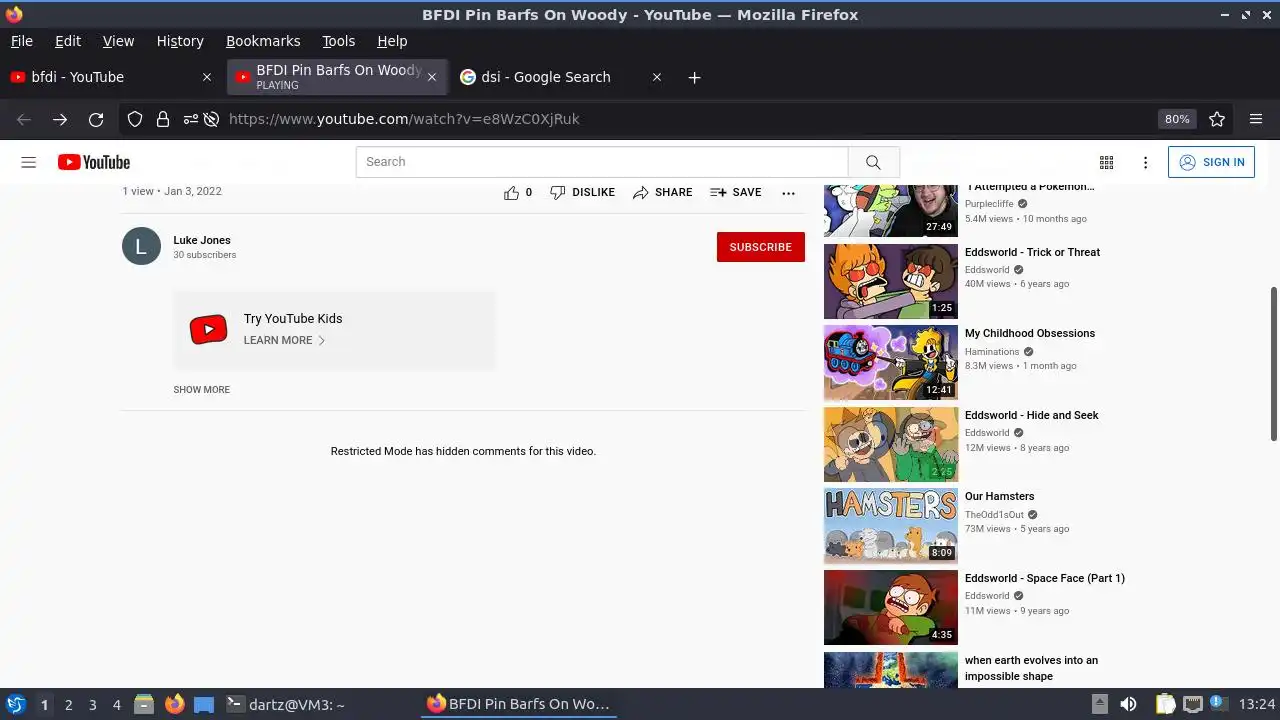Viewport: 1280px width, 720px height.
Task: Open the volume control in the tray
Action: [1128, 704]
